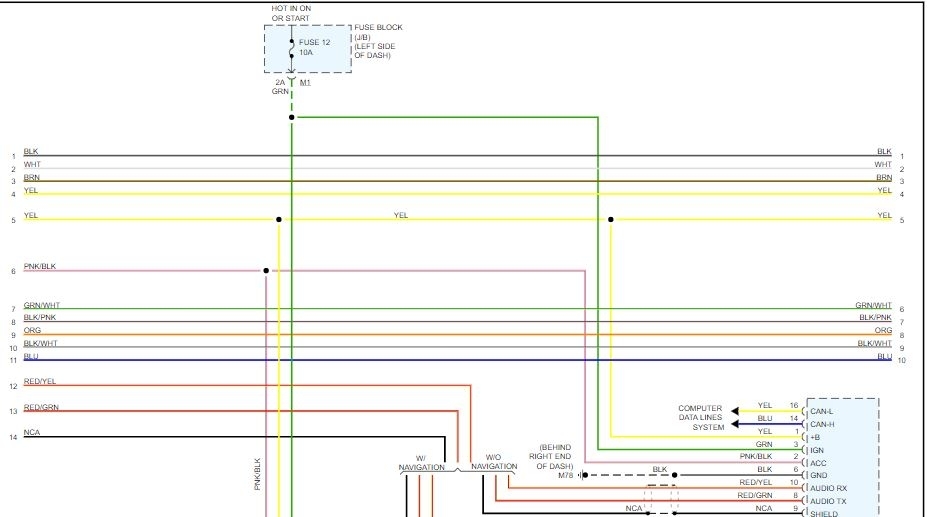This screenshot has height=517, width=928.
Task: Click the M78 ground connection point
Action: (579, 475)
